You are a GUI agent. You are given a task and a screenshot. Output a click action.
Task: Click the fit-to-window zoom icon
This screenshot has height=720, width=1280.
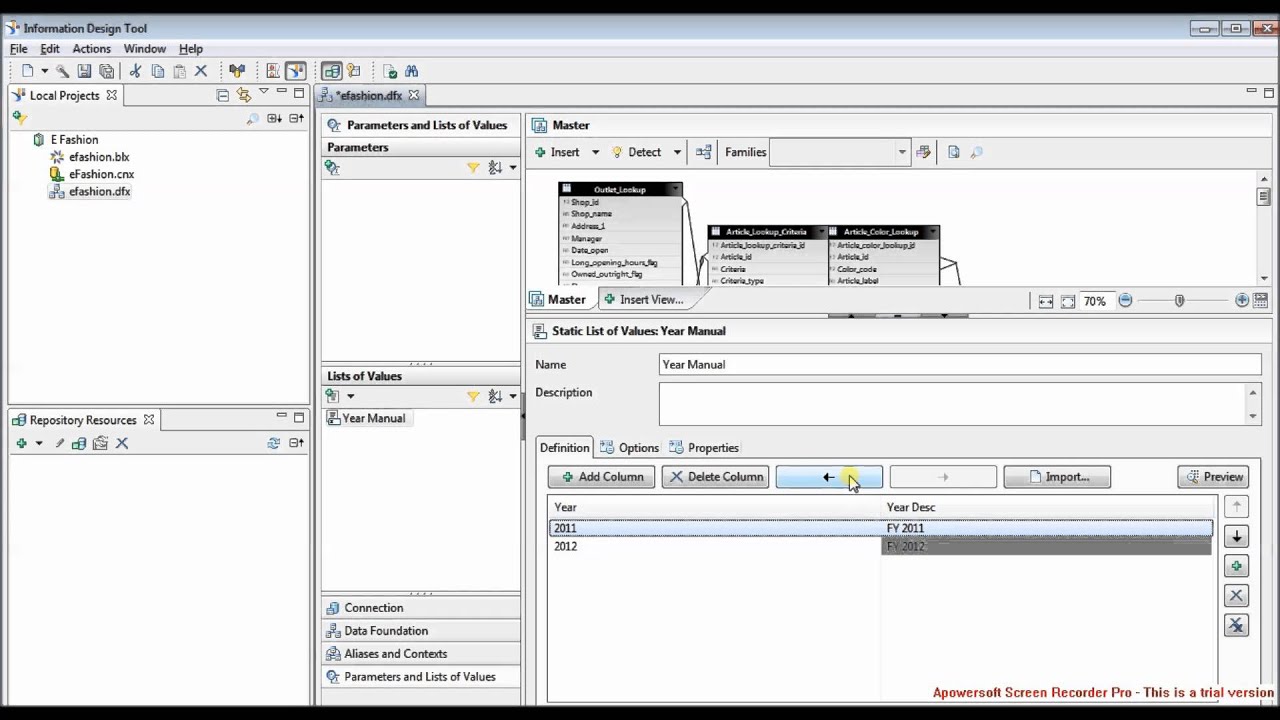click(x=1068, y=301)
